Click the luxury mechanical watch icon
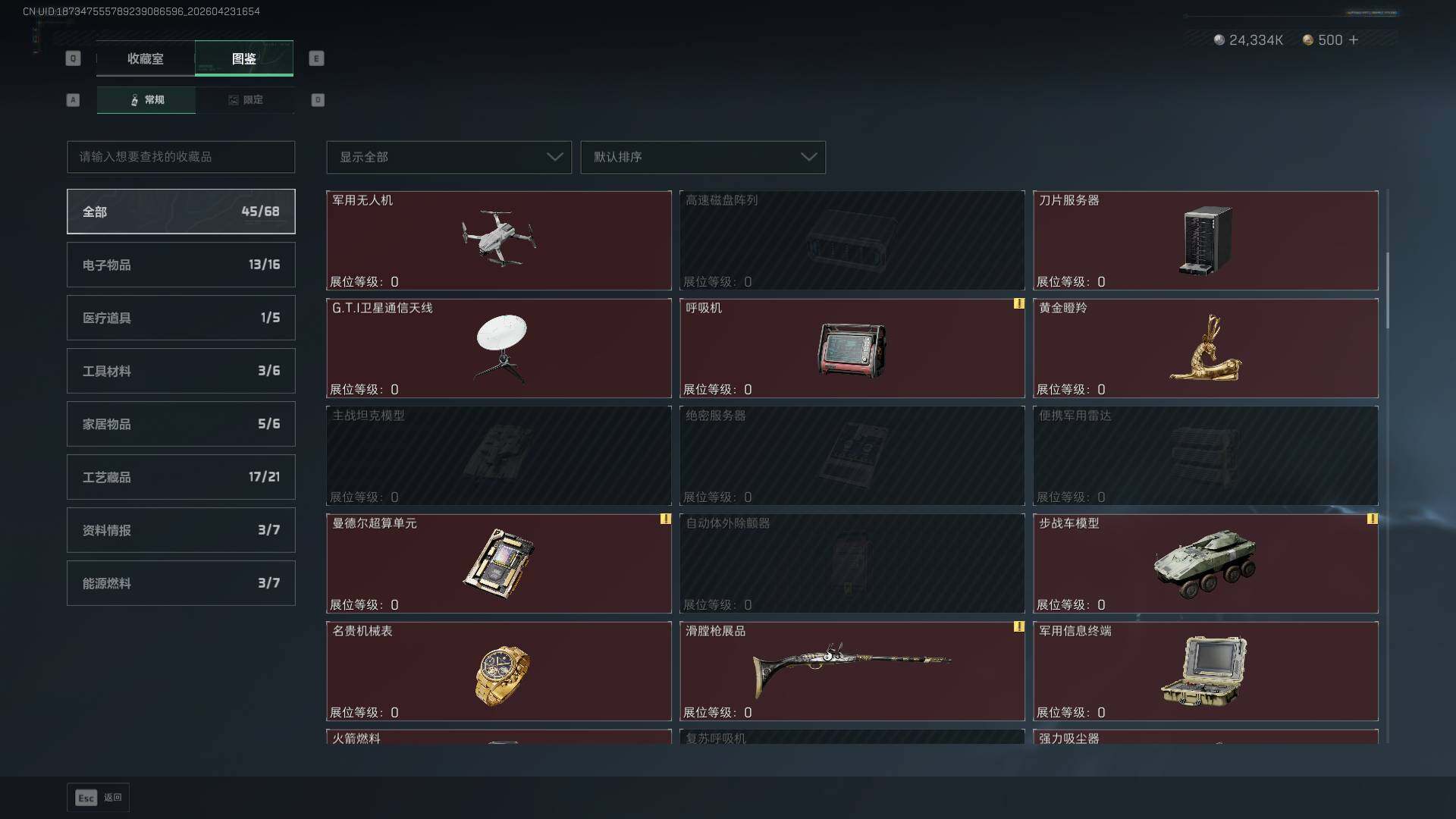1456x819 pixels. [x=501, y=675]
